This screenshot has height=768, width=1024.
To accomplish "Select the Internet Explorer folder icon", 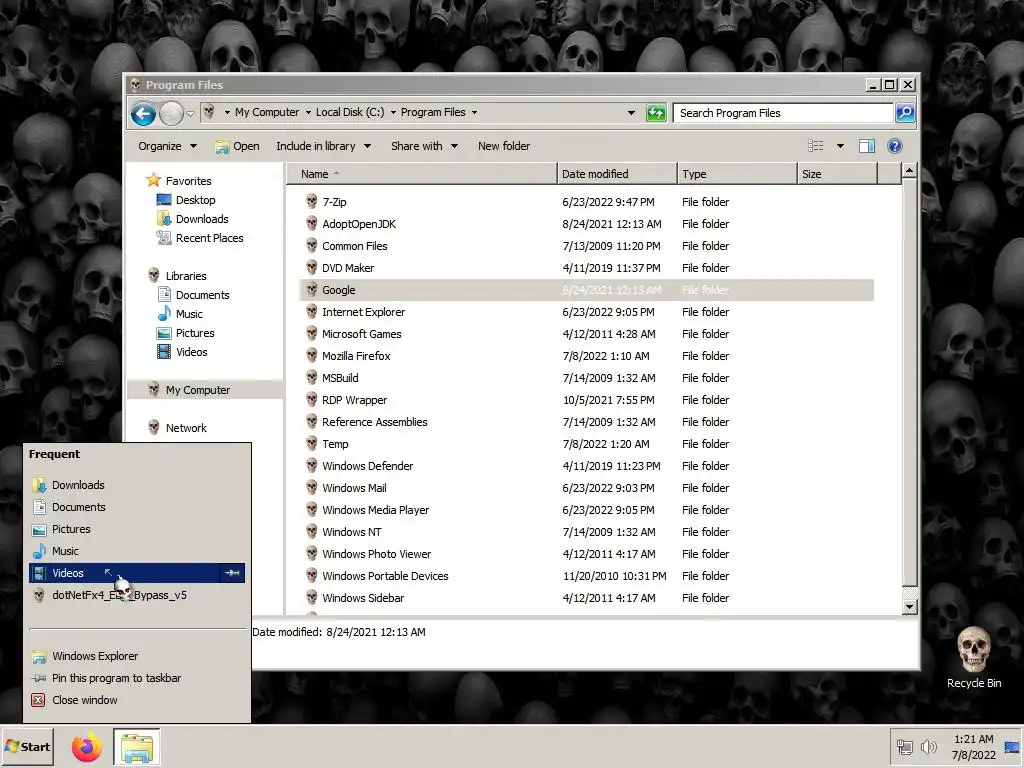I will [312, 312].
